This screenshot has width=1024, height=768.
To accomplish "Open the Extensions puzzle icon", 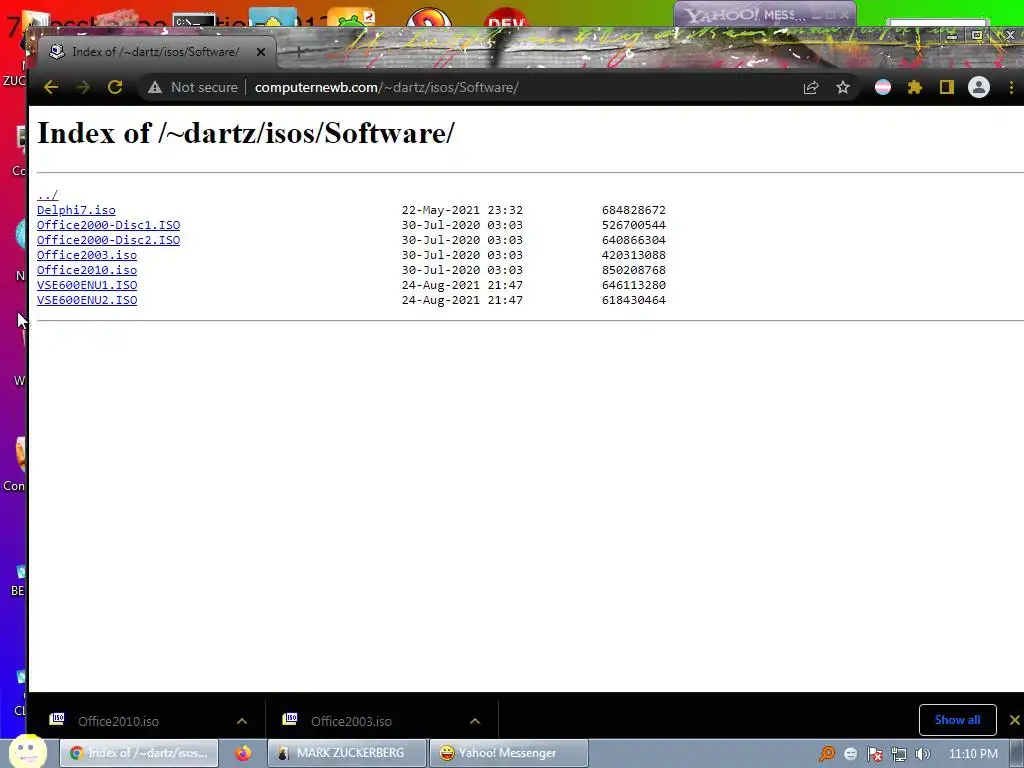I will 915,88.
